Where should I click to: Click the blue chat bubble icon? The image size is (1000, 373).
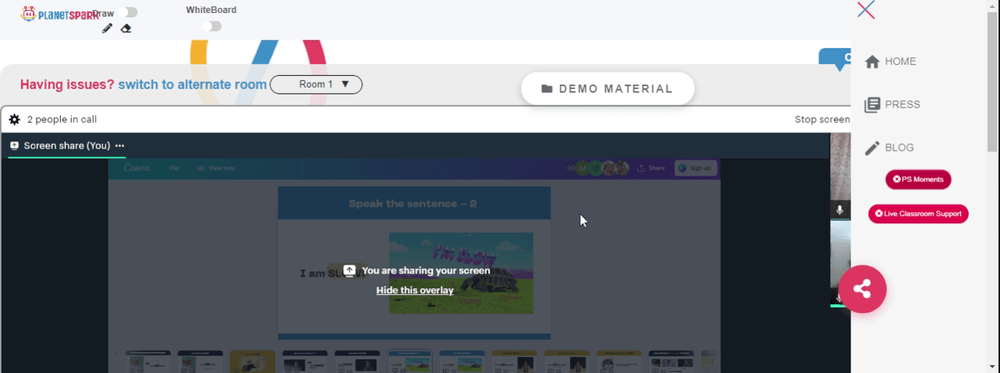pos(835,59)
